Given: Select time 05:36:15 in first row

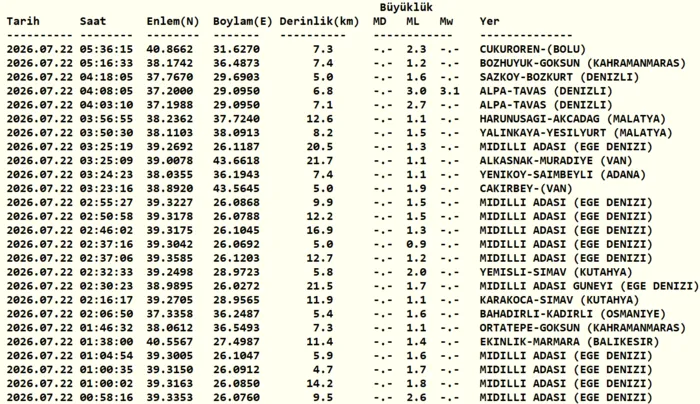Looking at the screenshot, I should 106,49.
